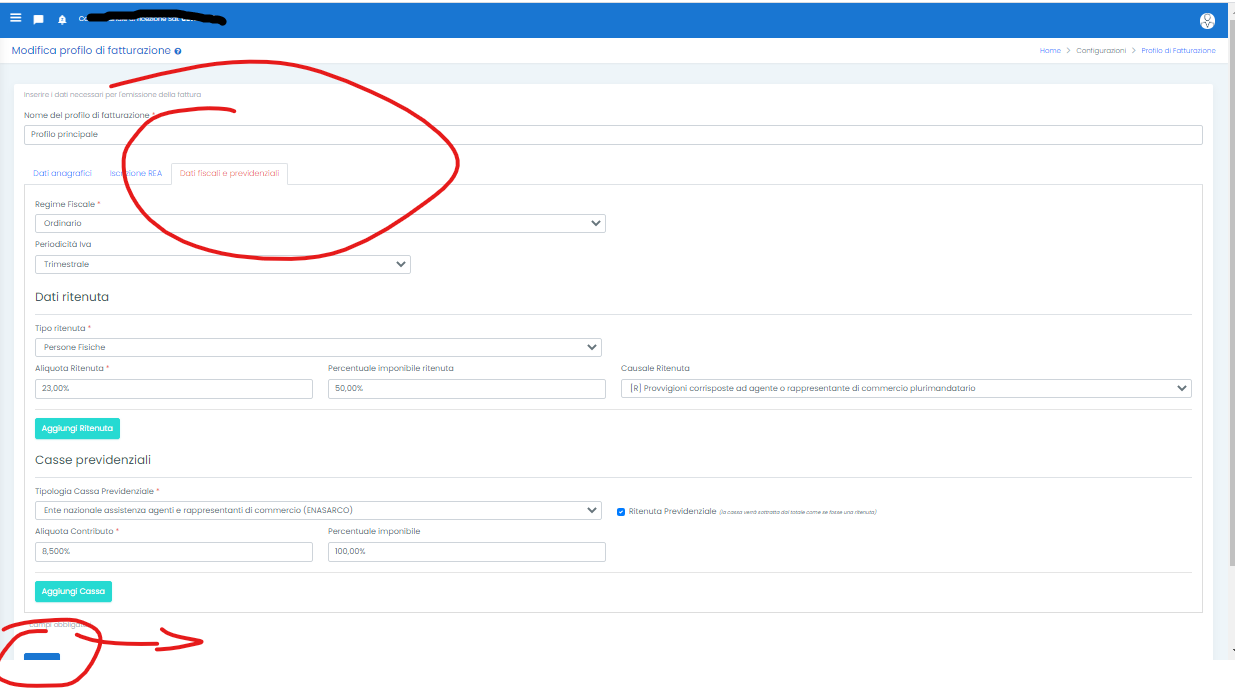Click the Aliquota Ritenuta field
The image size is (1235, 689).
pos(174,388)
